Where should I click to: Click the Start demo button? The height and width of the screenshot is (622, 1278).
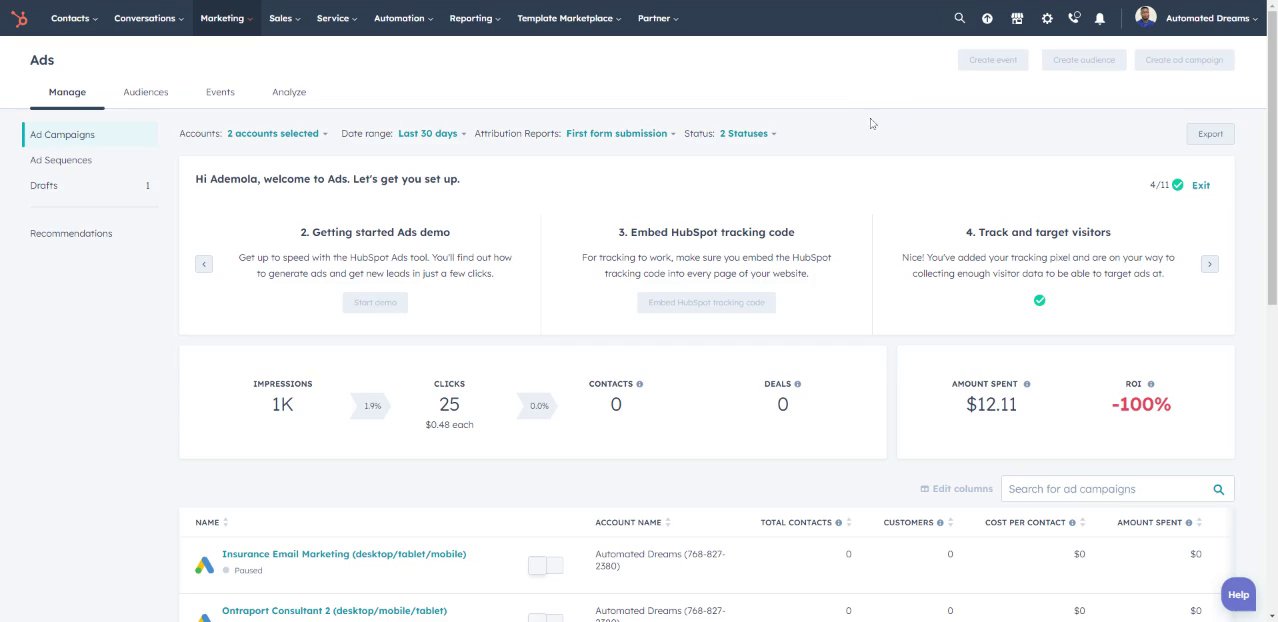375,302
